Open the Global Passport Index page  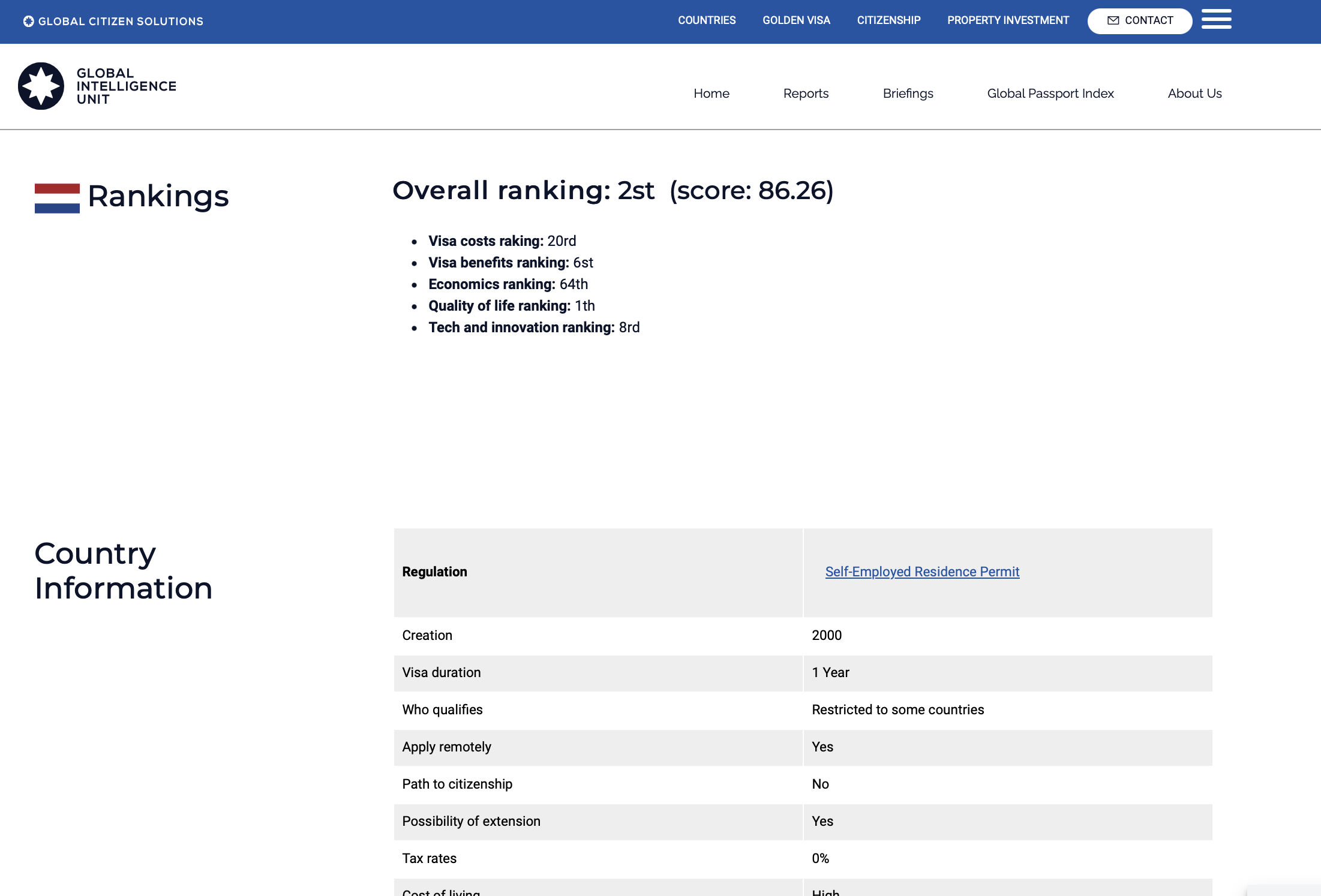pyautogui.click(x=1050, y=94)
